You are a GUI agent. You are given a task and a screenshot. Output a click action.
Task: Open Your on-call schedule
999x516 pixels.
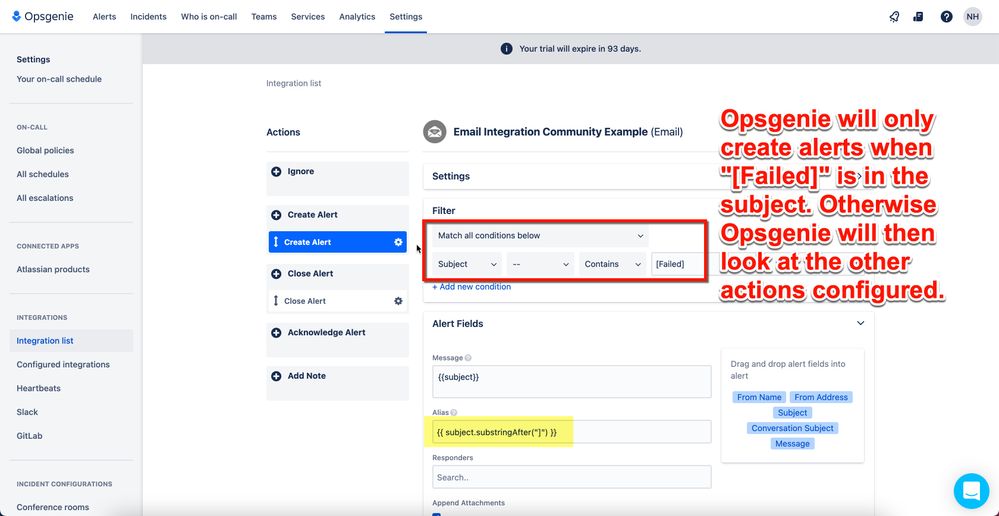tap(59, 79)
